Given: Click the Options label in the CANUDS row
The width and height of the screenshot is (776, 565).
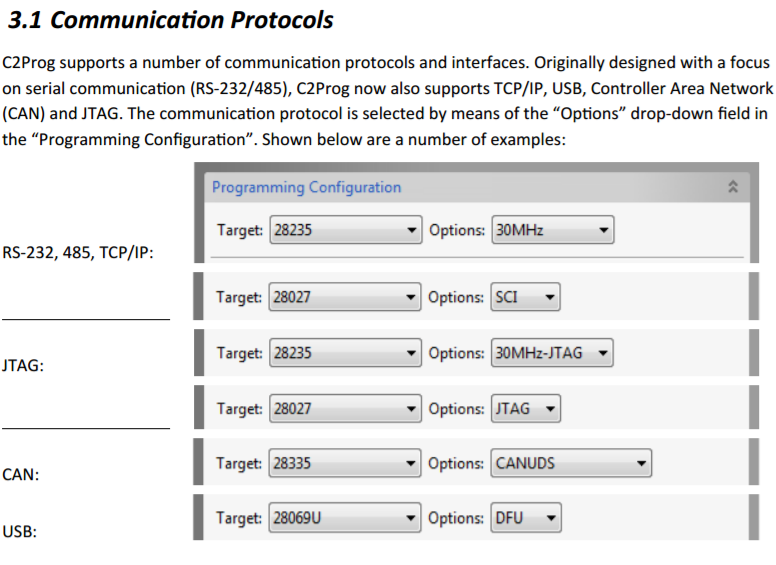Looking at the screenshot, I should click(x=457, y=463).
